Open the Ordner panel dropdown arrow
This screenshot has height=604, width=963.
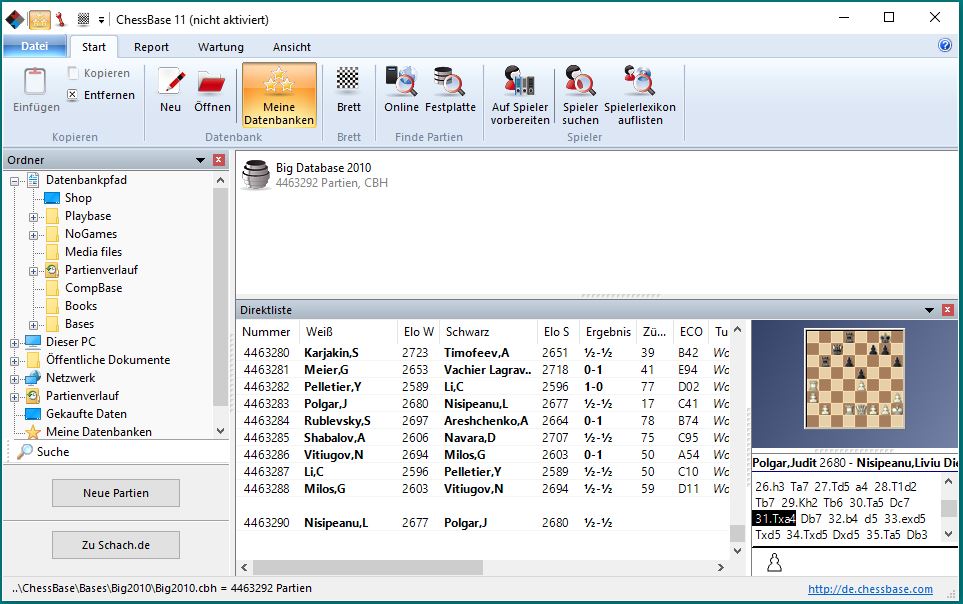200,160
